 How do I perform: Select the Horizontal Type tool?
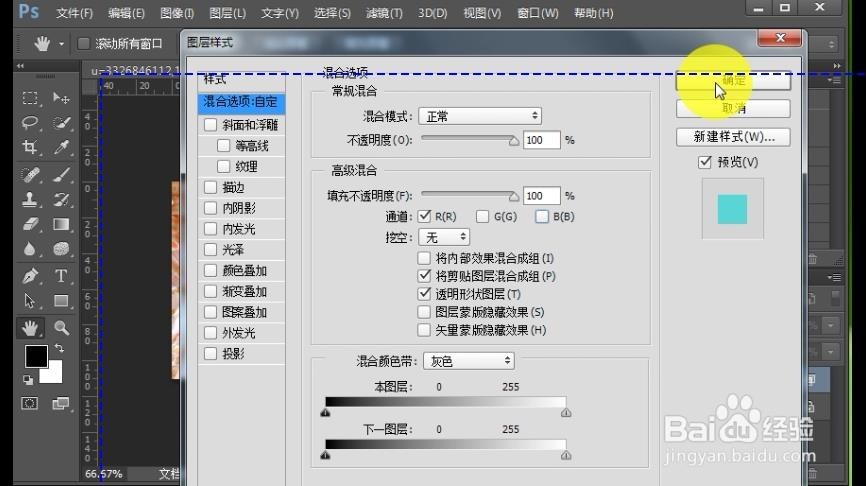(61, 275)
